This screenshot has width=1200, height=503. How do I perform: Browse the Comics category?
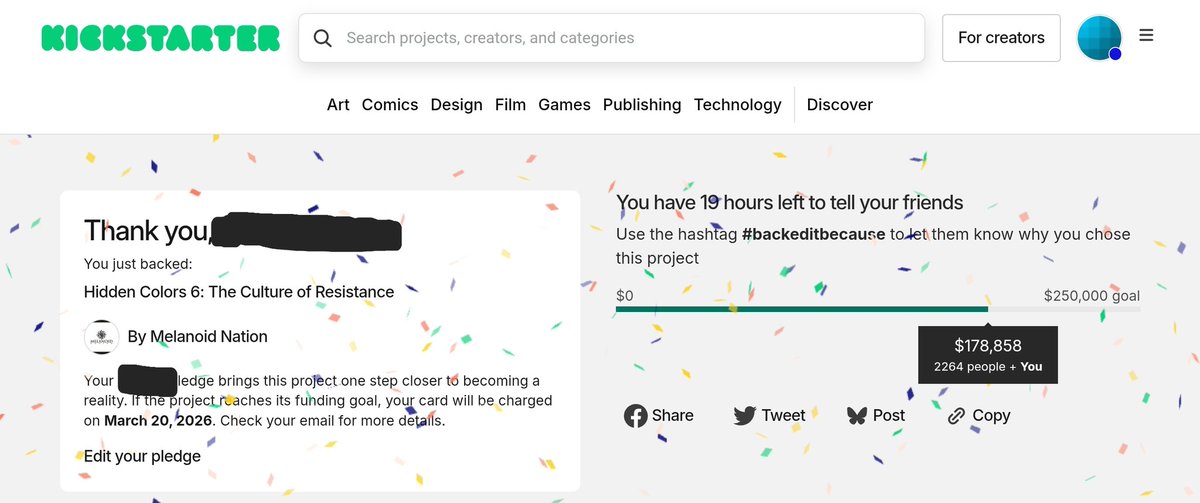click(x=390, y=104)
